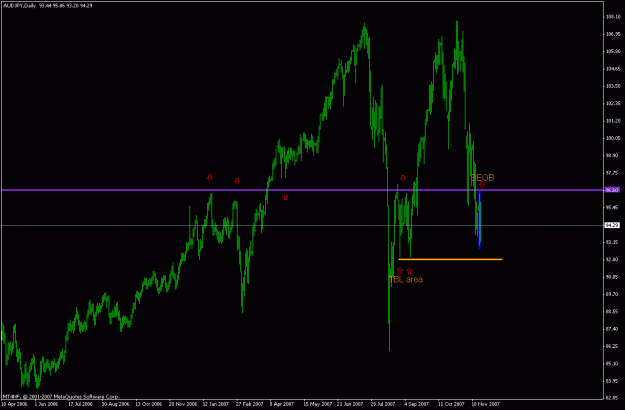The width and height of the screenshot is (625, 410).
Task: Select red down arrow directly under BEOB label
Action: (x=482, y=184)
